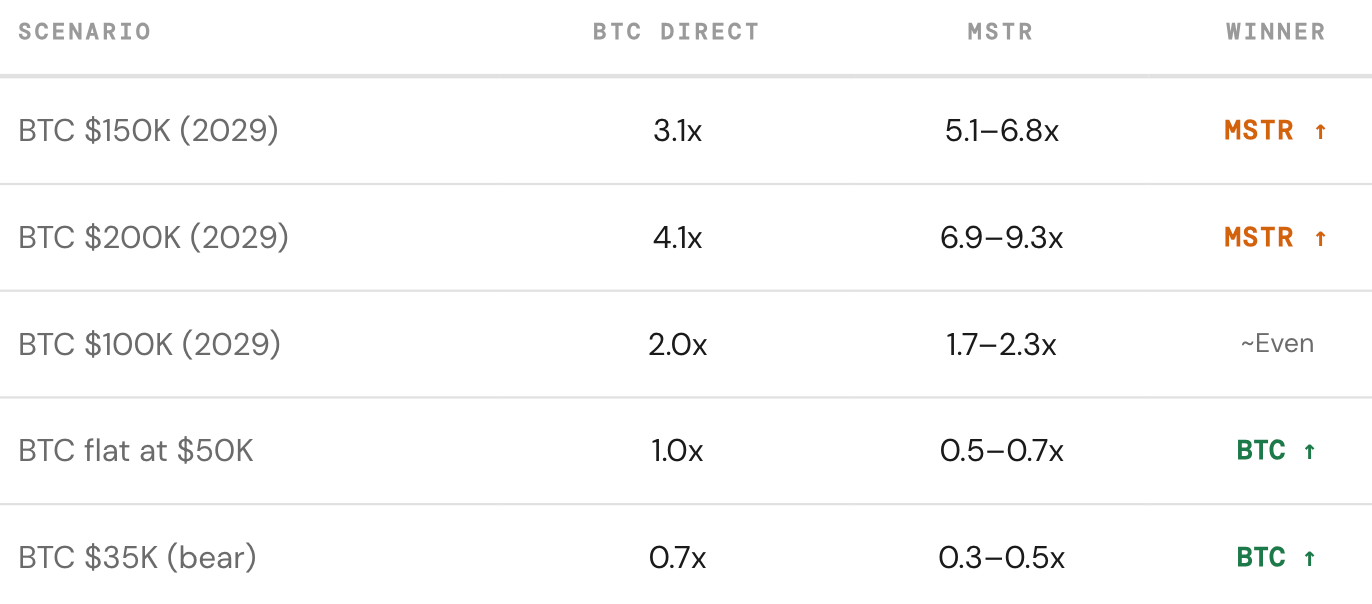Select the 6.9–9.3x MSTR value

click(1002, 238)
